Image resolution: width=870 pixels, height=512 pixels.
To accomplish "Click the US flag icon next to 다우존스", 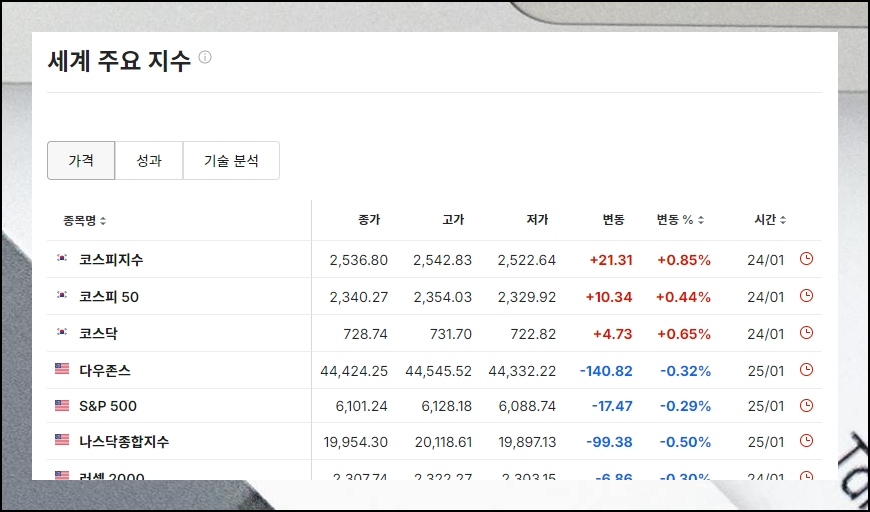I will [x=62, y=368].
